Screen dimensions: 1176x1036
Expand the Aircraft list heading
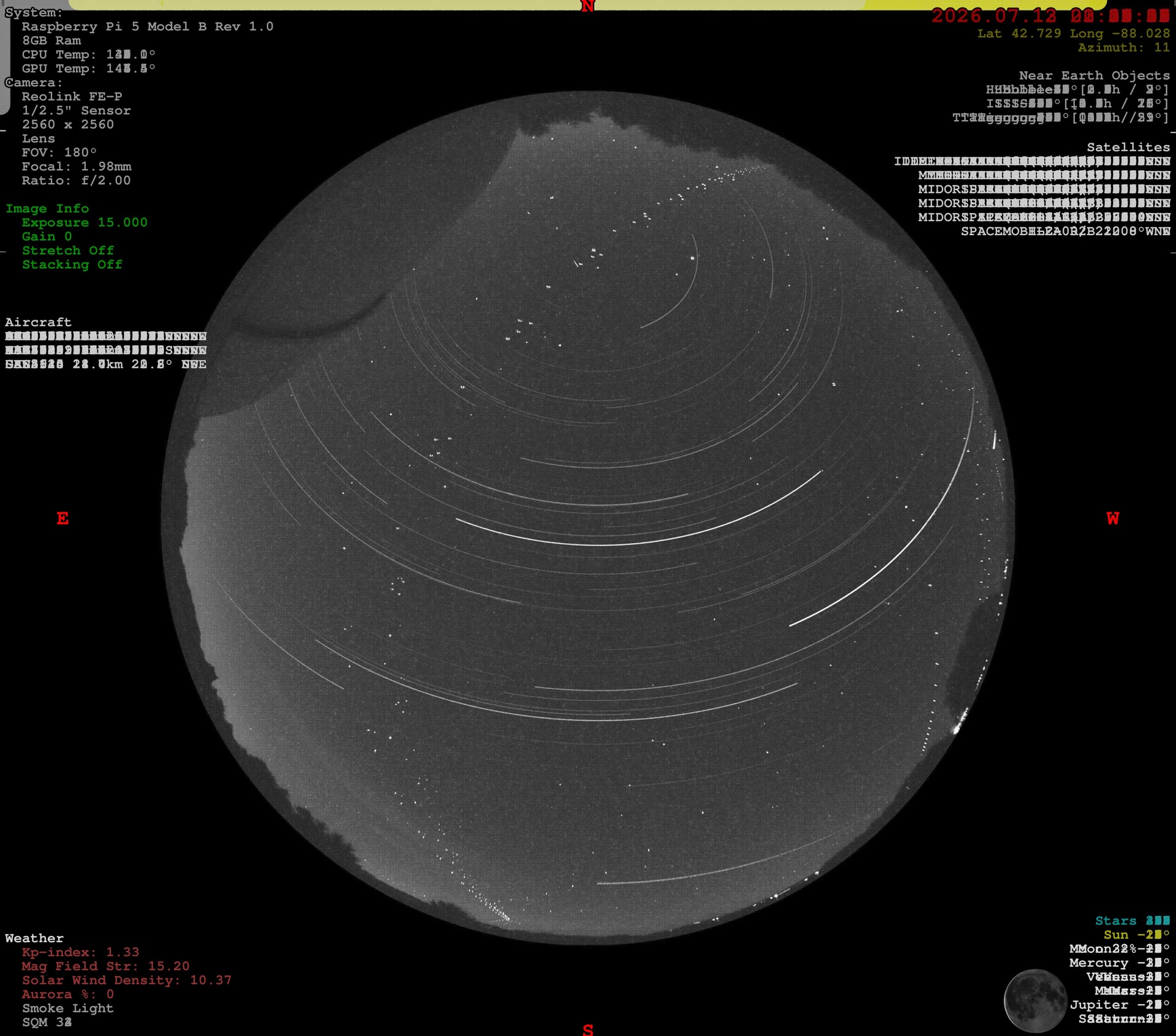[38, 322]
